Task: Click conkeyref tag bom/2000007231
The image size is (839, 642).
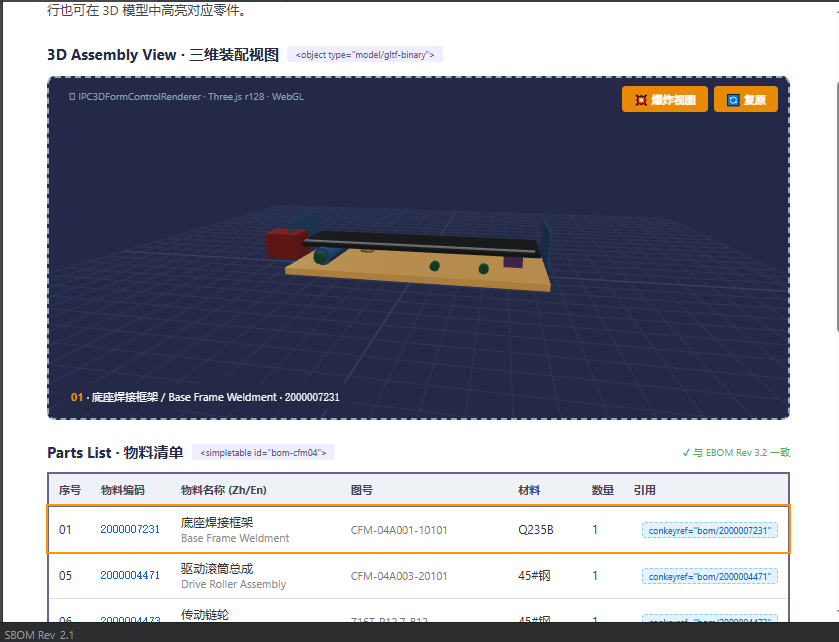Action: [710, 530]
